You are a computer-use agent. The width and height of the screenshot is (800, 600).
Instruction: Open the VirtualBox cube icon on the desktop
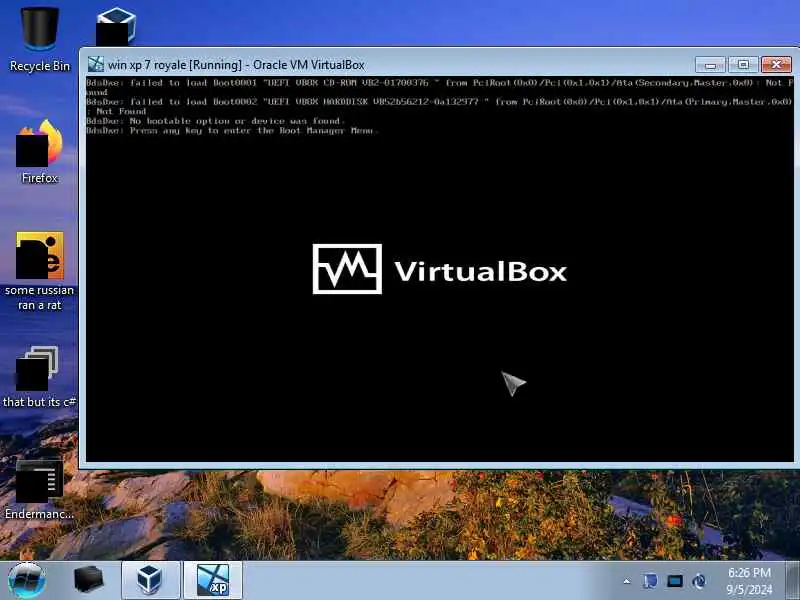116,26
